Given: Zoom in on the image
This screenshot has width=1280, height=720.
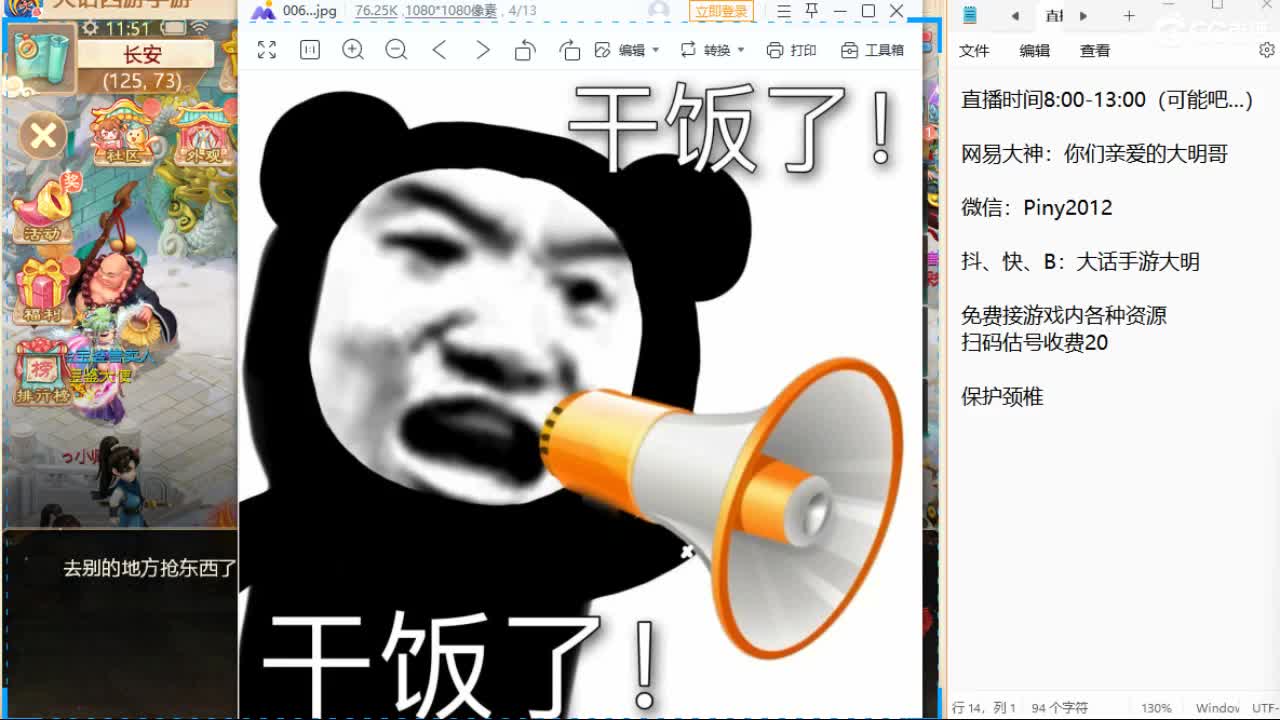Looking at the screenshot, I should tap(353, 50).
